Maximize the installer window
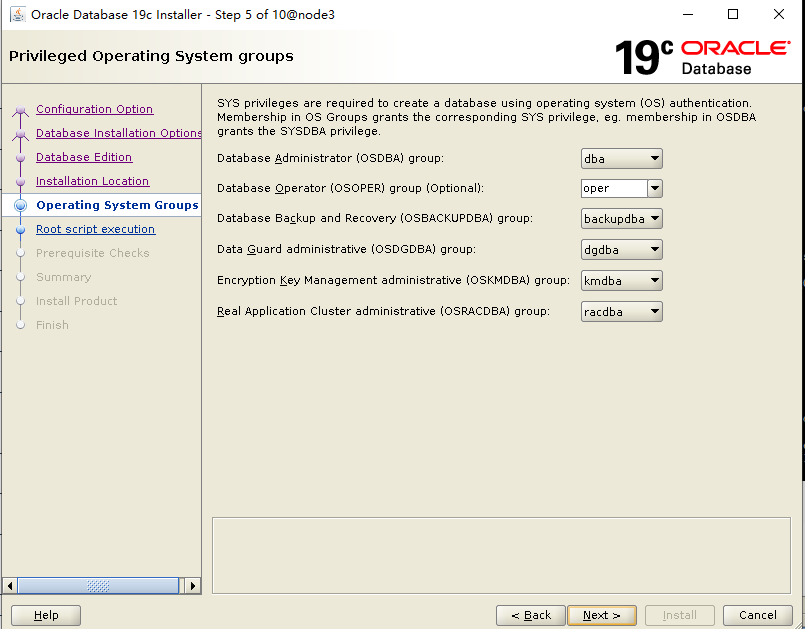The width and height of the screenshot is (805, 629). (x=733, y=14)
